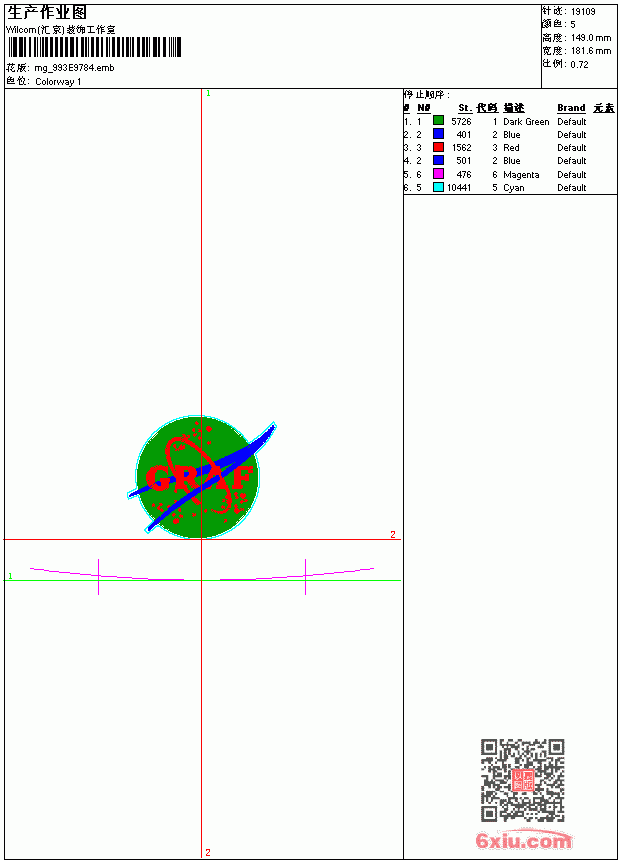Click the Cyan description text

[514, 188]
